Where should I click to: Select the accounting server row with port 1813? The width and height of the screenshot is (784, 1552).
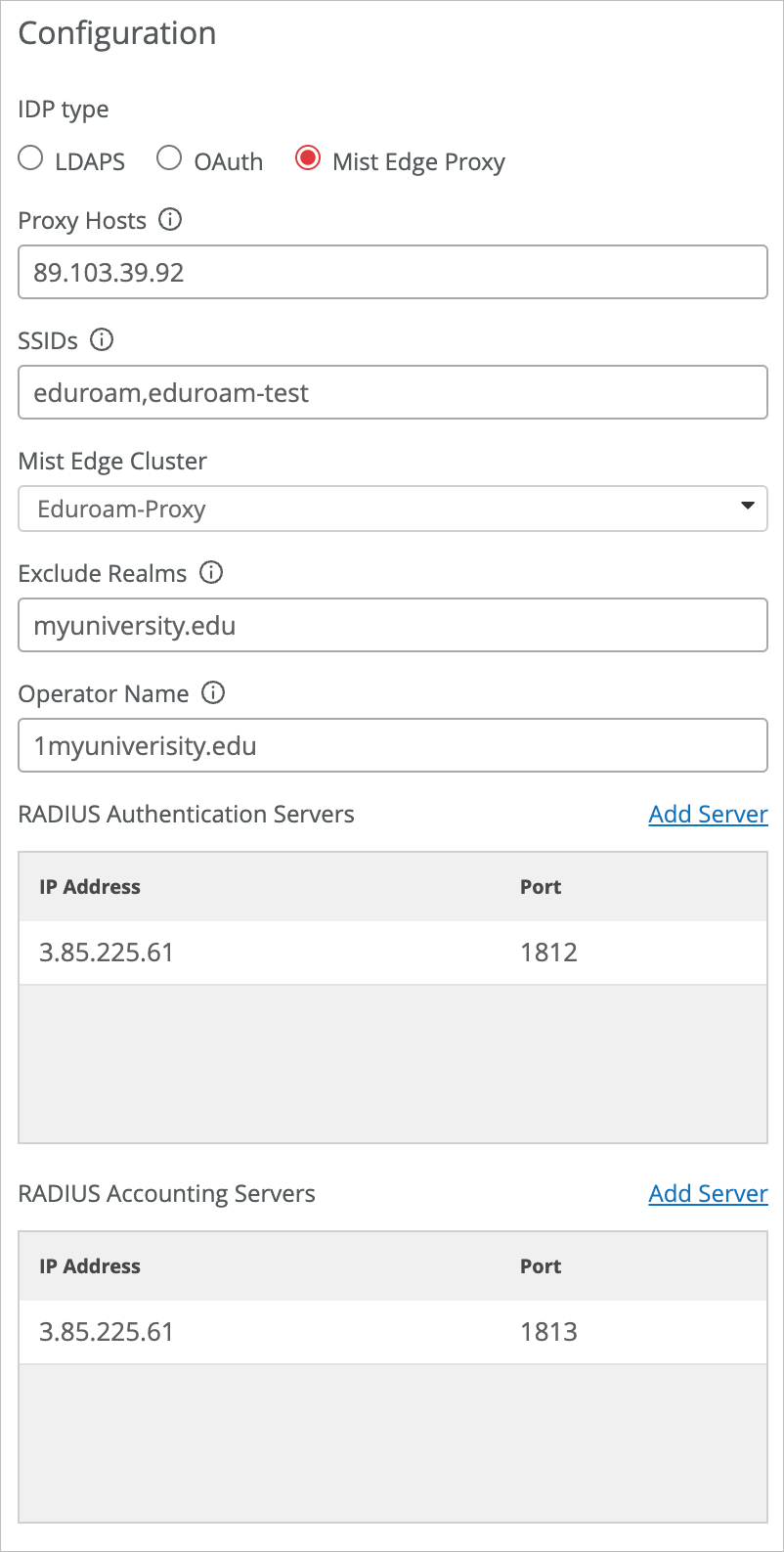391,1332
